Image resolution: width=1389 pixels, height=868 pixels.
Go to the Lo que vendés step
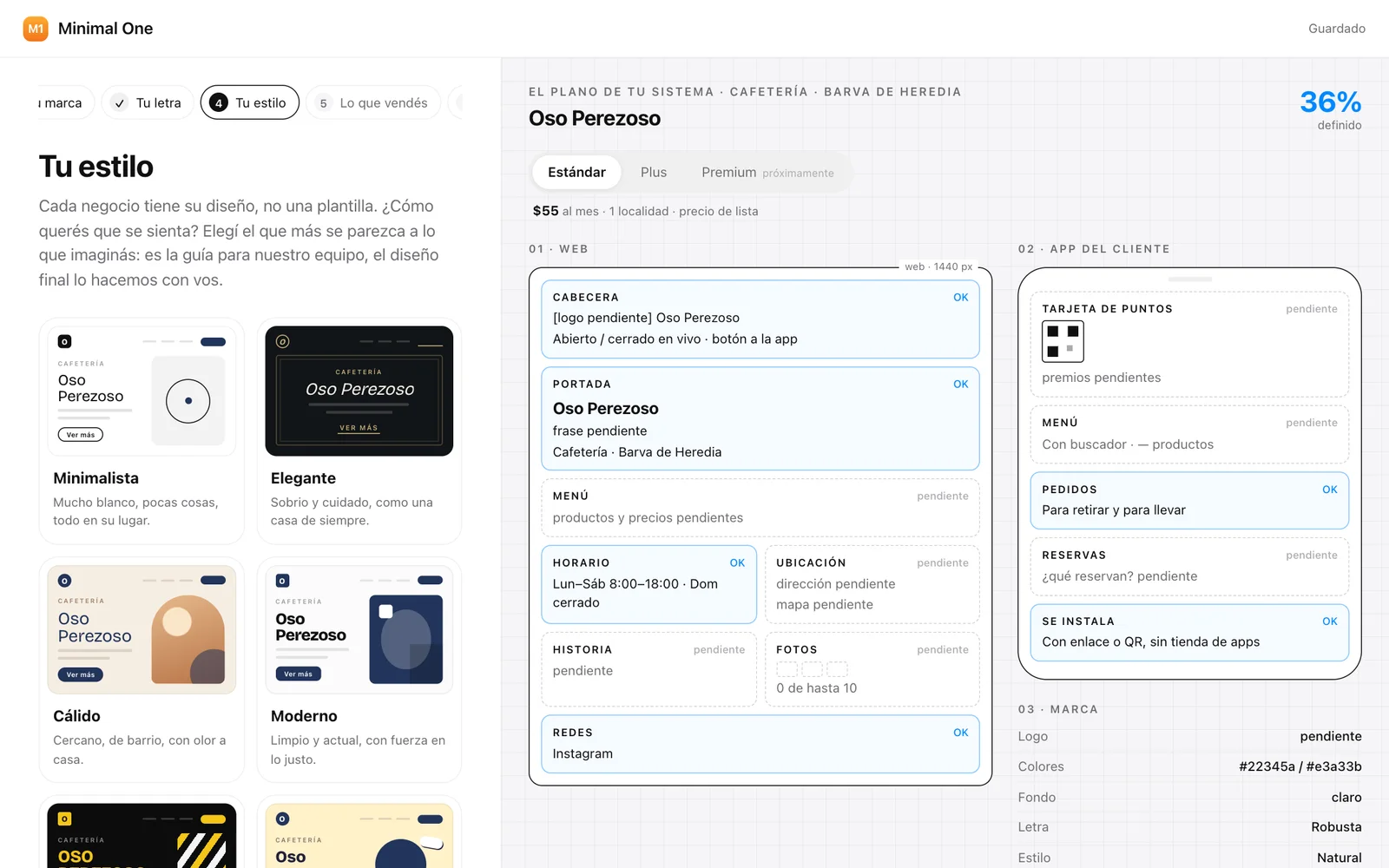click(373, 102)
